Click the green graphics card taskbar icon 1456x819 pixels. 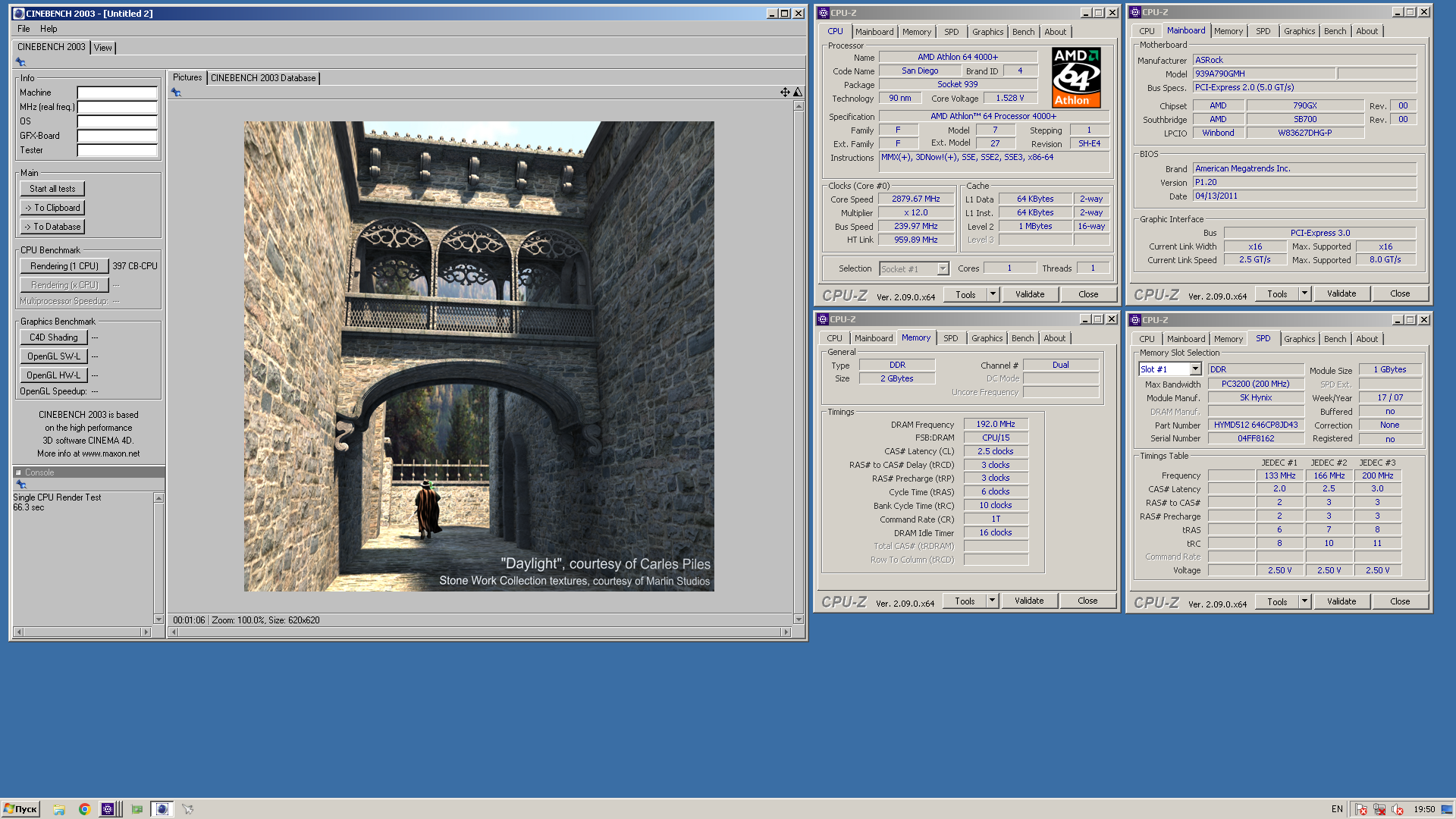tap(137, 809)
